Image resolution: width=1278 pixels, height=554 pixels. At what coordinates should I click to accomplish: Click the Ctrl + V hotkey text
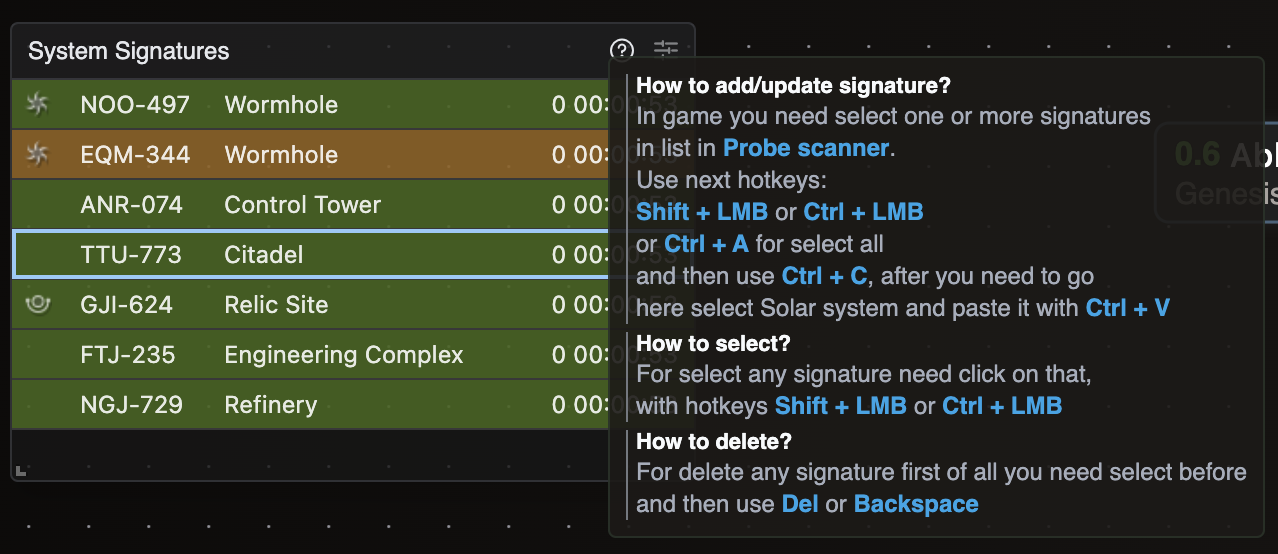click(1127, 308)
